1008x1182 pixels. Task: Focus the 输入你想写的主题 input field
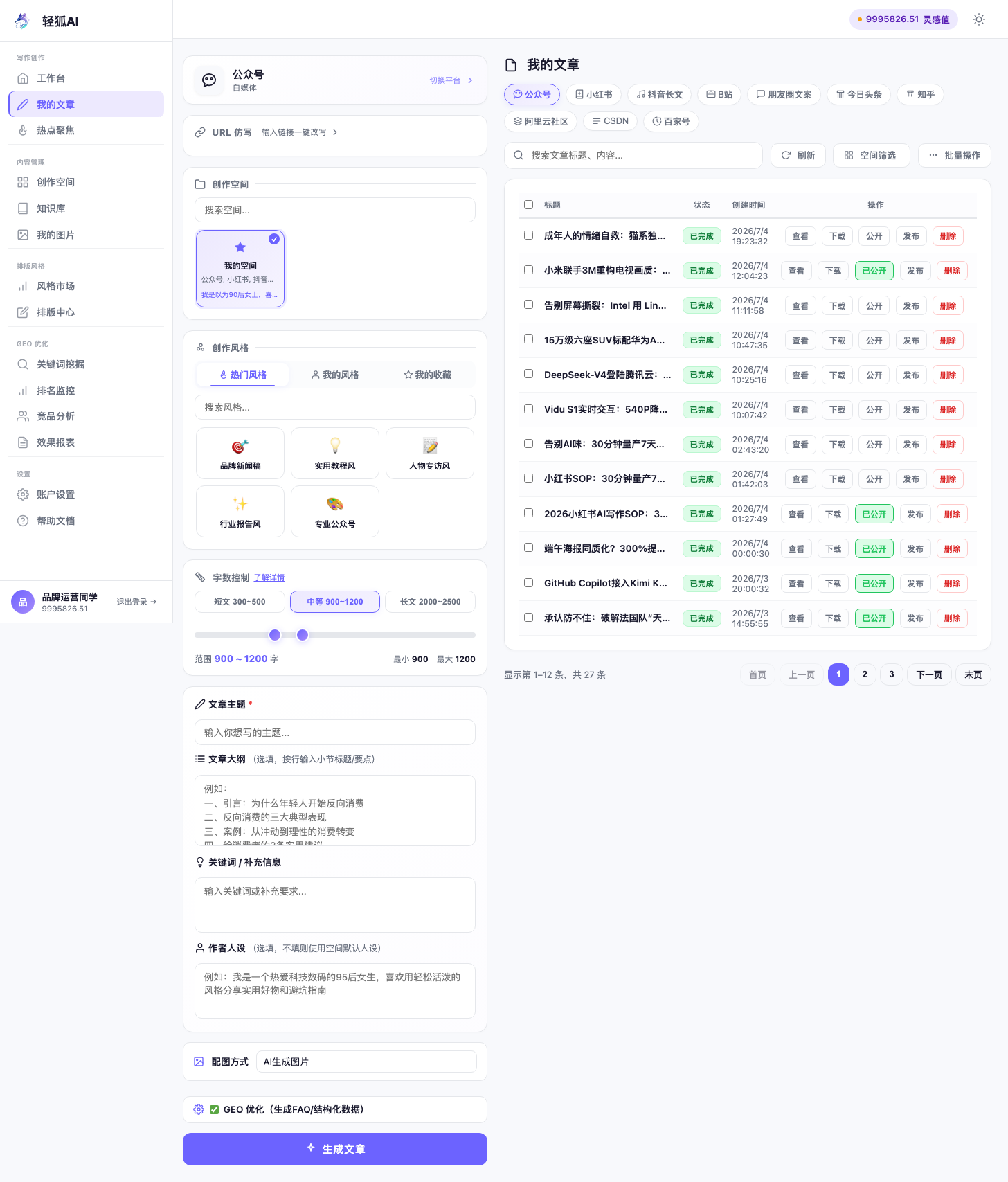pos(335,733)
